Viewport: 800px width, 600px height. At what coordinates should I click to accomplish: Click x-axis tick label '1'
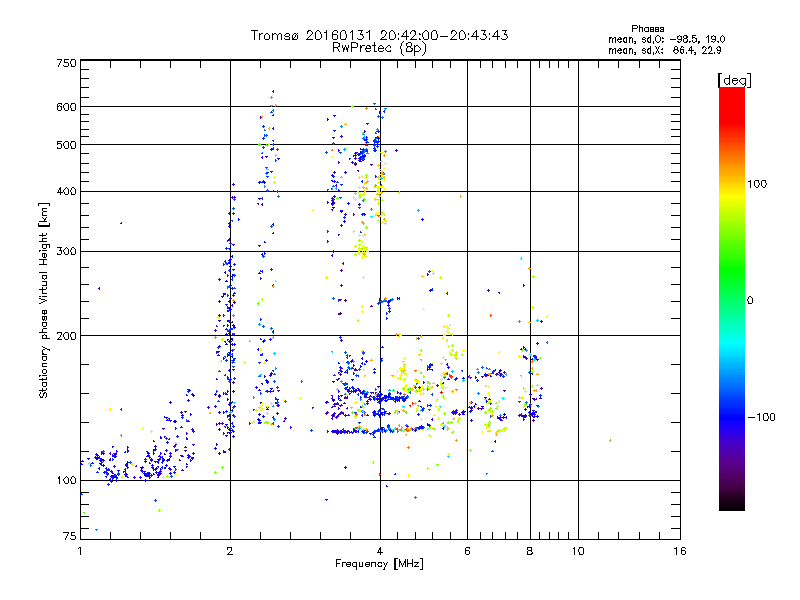coord(80,551)
